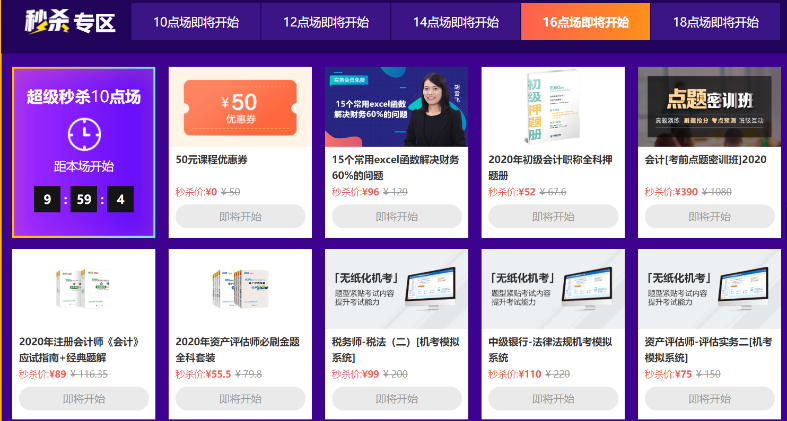Open 中级银行-法律法规机考模拟系统 title
The width and height of the screenshot is (787, 421).
(550, 350)
